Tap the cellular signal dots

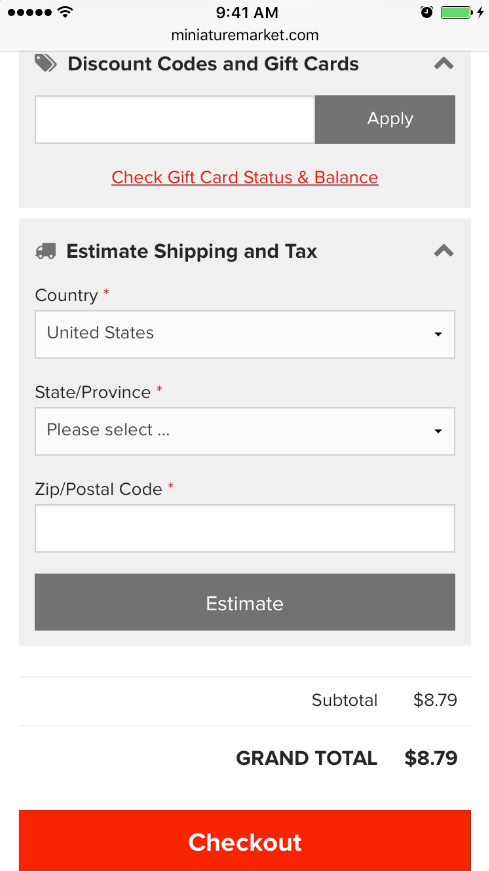coord(30,12)
